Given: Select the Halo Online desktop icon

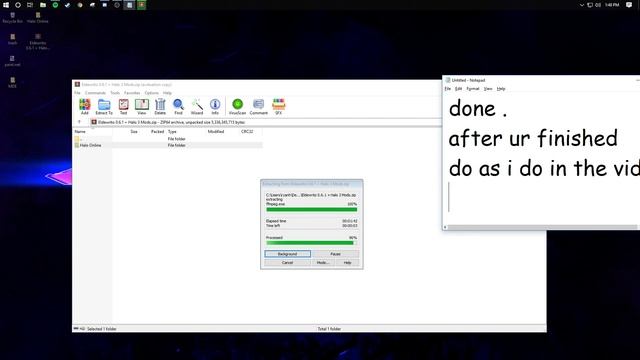Looking at the screenshot, I should pyautogui.click(x=38, y=18).
